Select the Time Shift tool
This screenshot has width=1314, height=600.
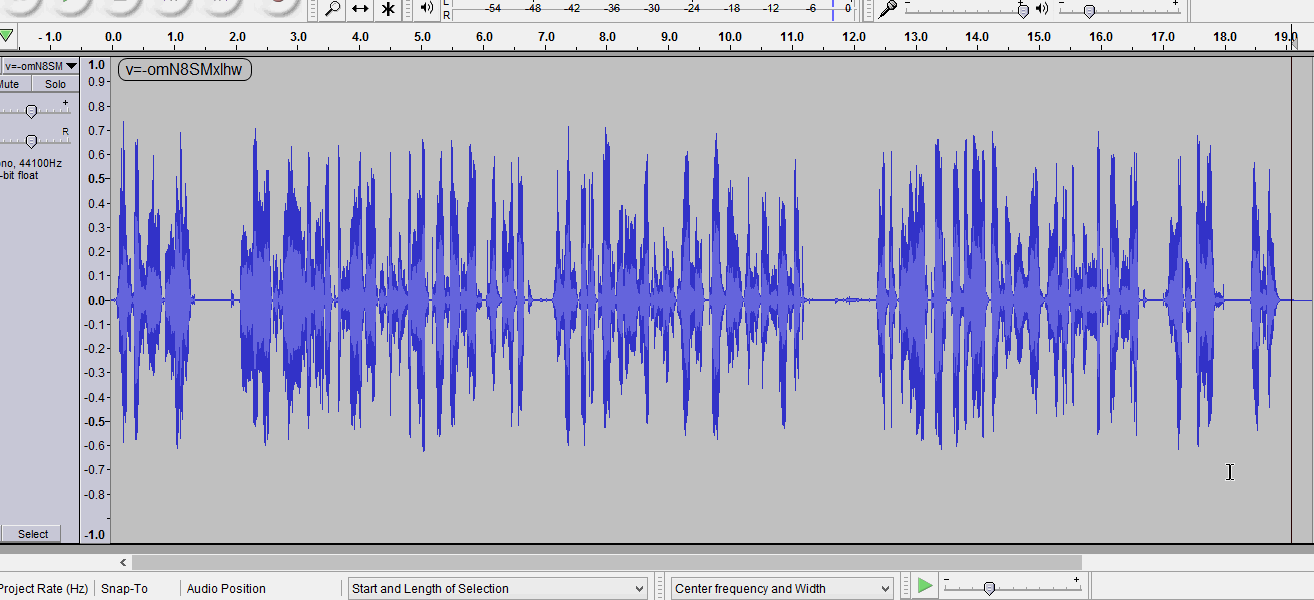tap(360, 9)
